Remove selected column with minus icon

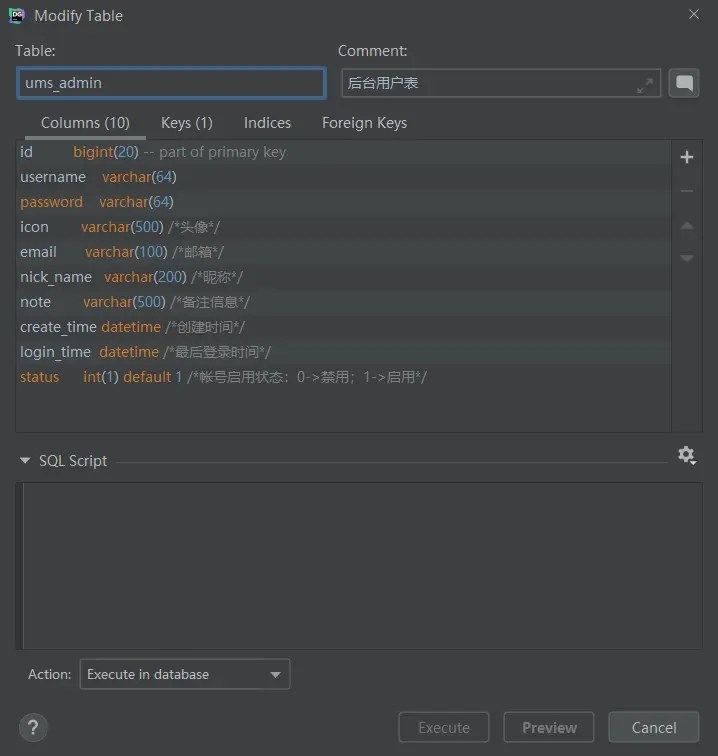[x=687, y=191]
